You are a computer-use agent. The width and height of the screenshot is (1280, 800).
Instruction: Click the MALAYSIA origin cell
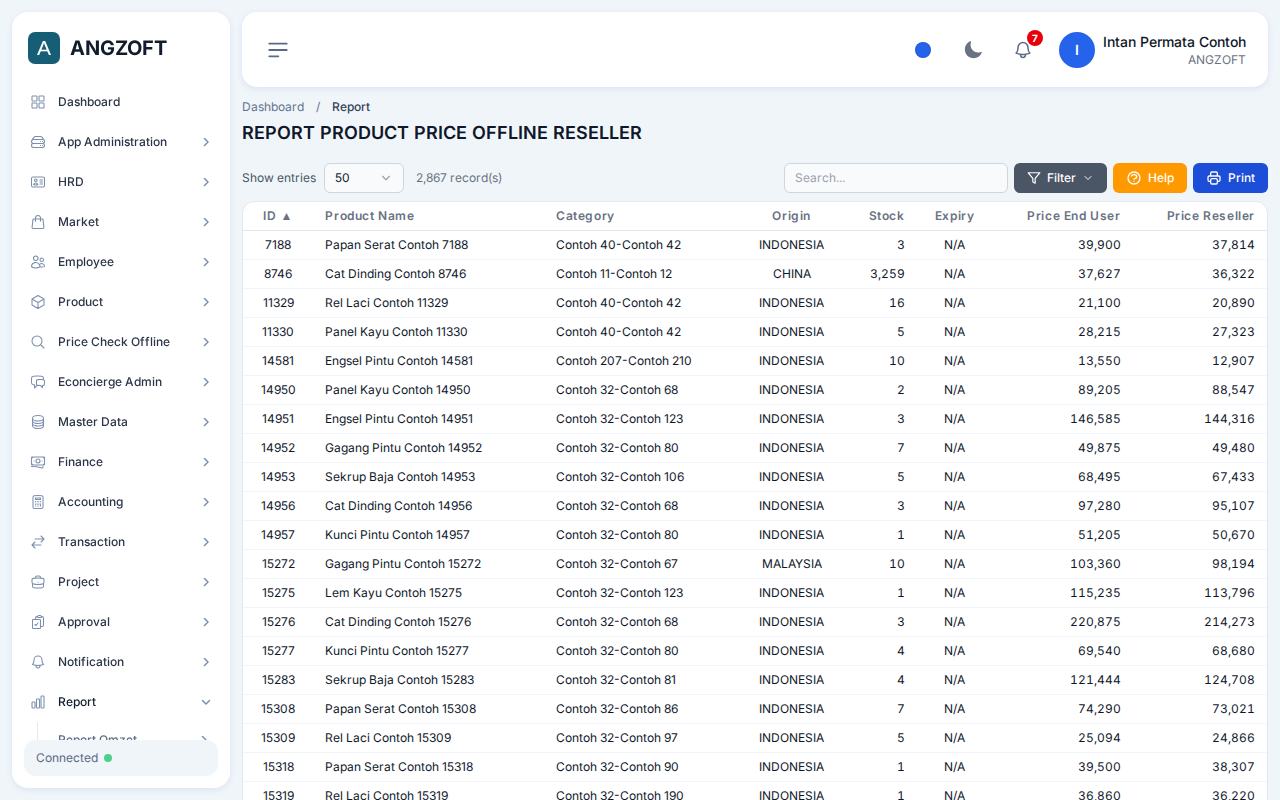point(792,564)
